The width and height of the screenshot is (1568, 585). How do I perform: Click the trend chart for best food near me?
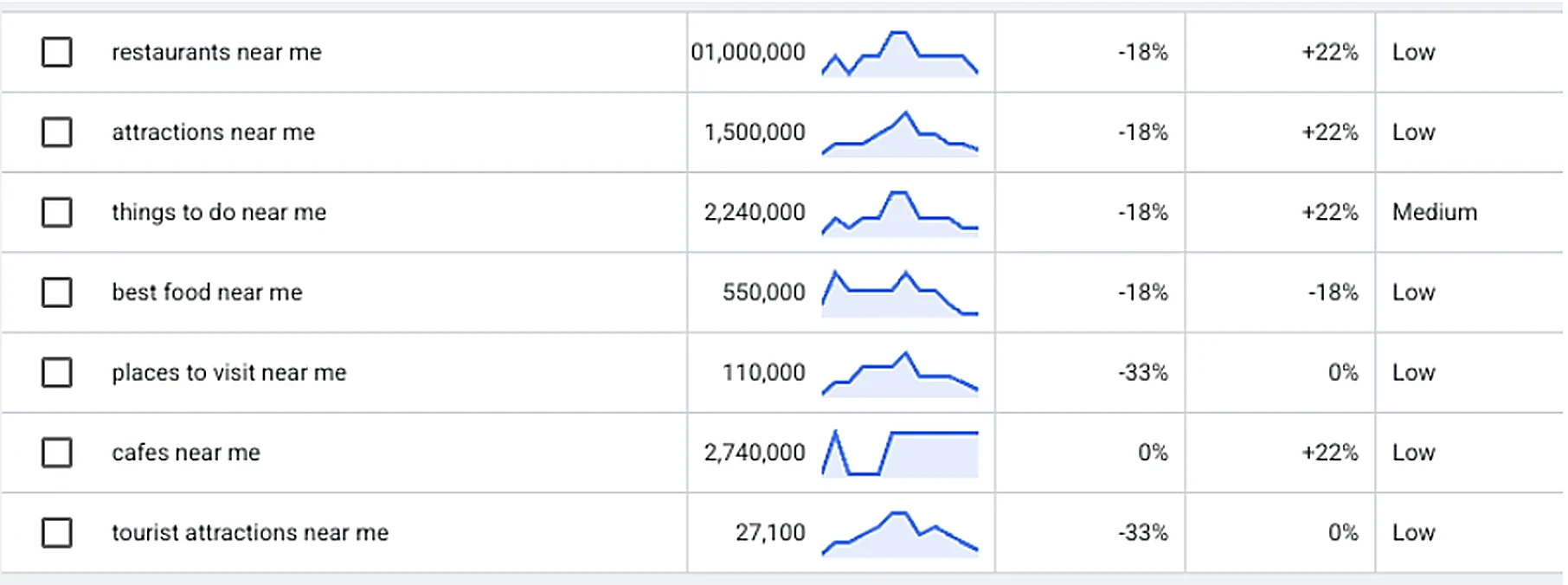(899, 292)
